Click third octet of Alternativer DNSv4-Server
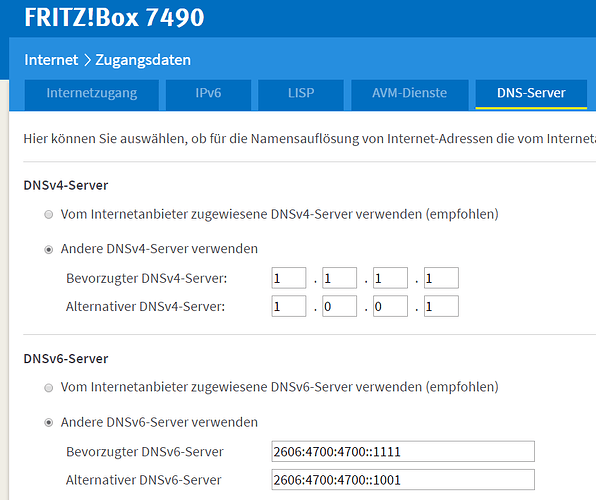Image resolution: width=596 pixels, height=500 pixels. pos(390,306)
